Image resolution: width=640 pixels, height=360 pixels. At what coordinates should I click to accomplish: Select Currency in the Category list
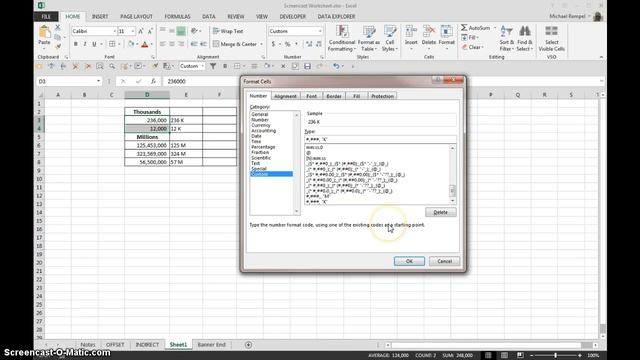tap(261, 125)
